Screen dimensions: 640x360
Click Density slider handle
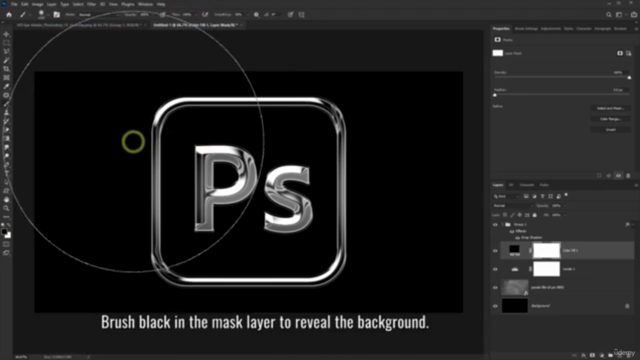tap(629, 77)
